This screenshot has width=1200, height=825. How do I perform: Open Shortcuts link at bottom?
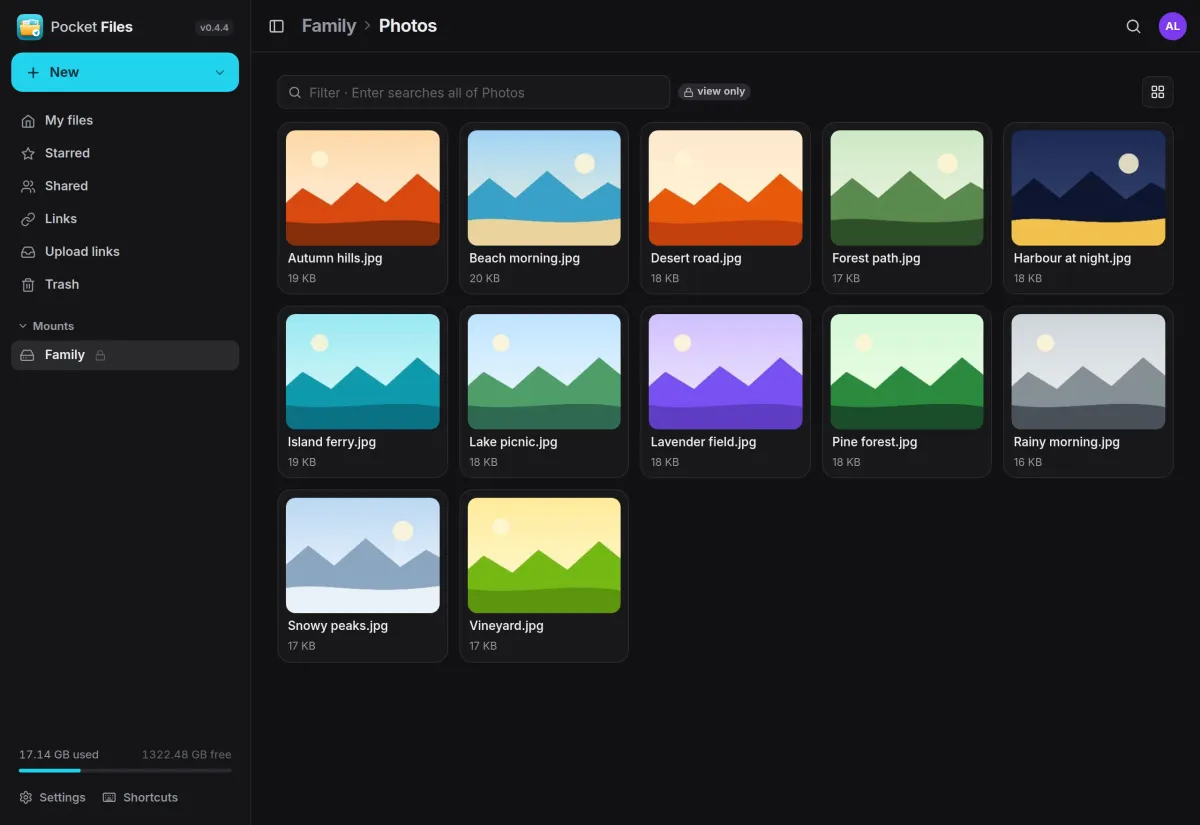pyautogui.click(x=140, y=797)
